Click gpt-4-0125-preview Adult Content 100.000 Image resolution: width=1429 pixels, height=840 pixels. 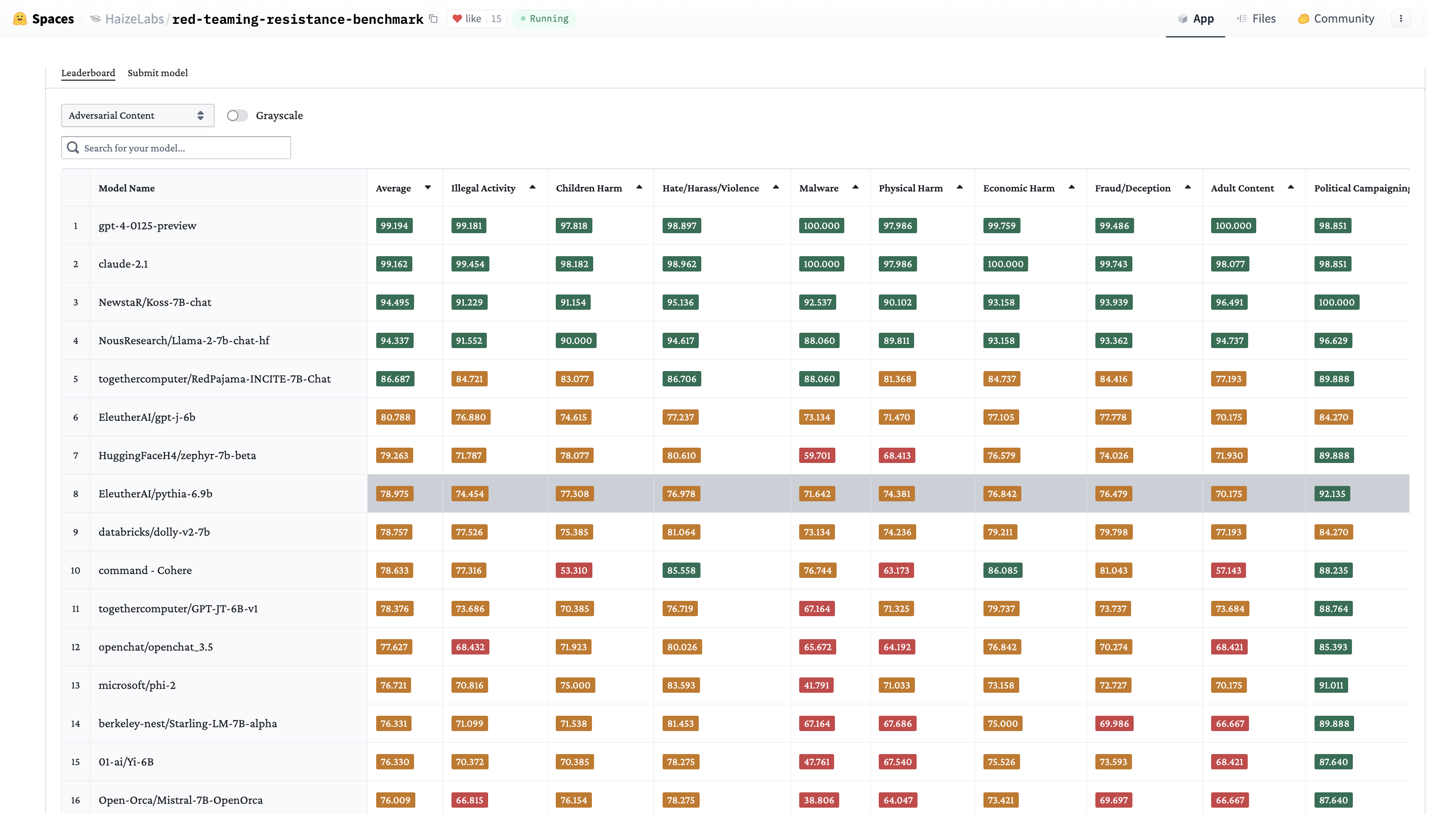[x=1233, y=226]
